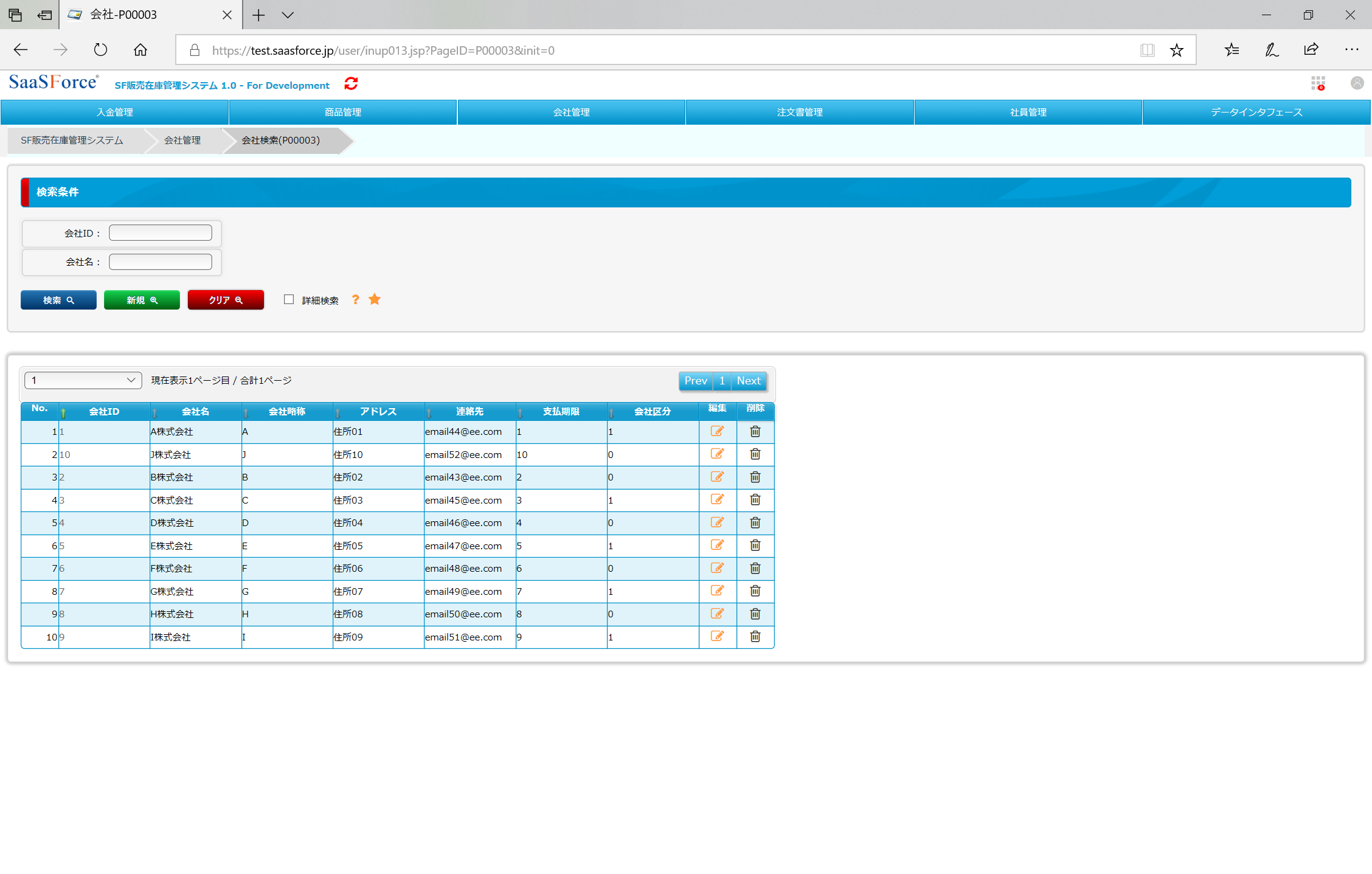Viewport: 1372px width, 874px height.
Task: Click the red refresh icon beside system title
Action: [x=351, y=84]
